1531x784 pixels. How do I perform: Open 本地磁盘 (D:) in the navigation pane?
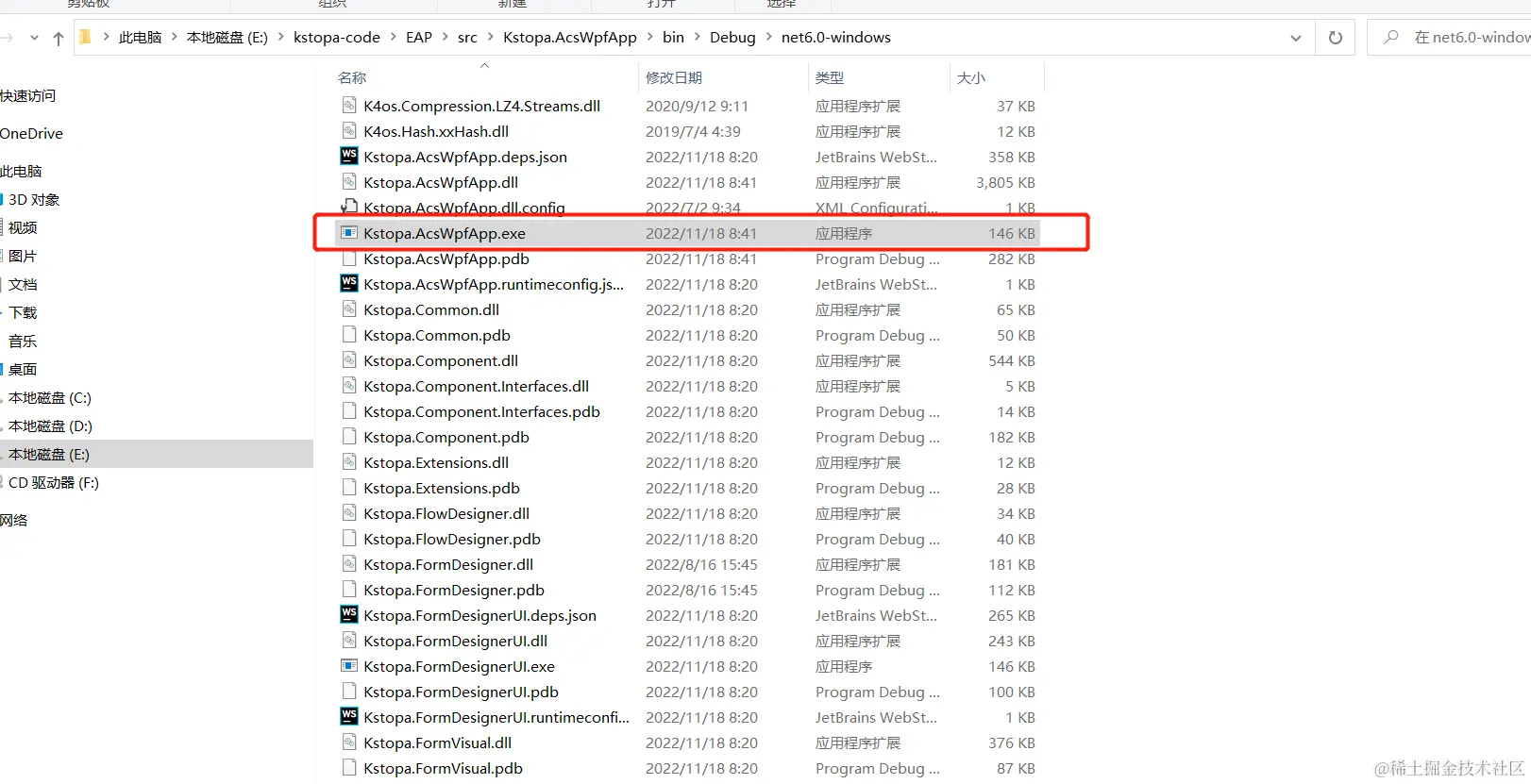click(50, 426)
